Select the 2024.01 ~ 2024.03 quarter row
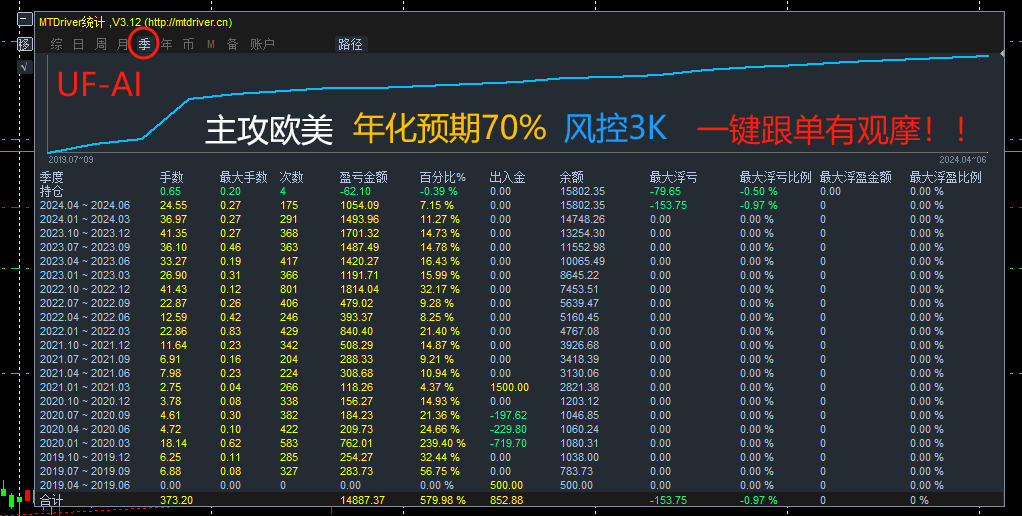Screen dimensions: 1022x516 pos(519,220)
